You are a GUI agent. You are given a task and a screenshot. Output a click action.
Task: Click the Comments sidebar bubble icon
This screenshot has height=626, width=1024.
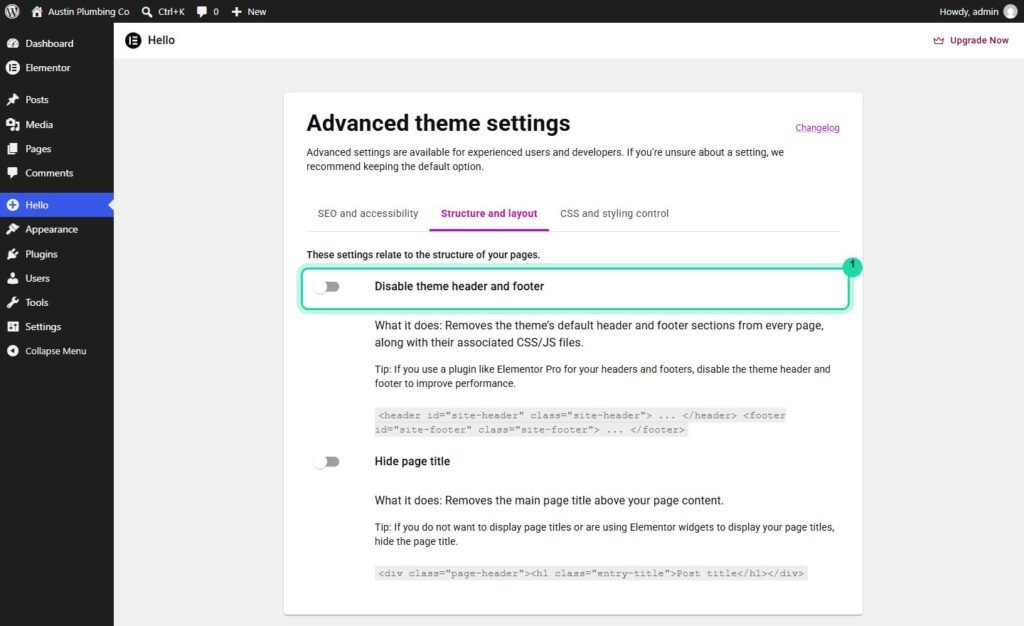[x=12, y=172]
